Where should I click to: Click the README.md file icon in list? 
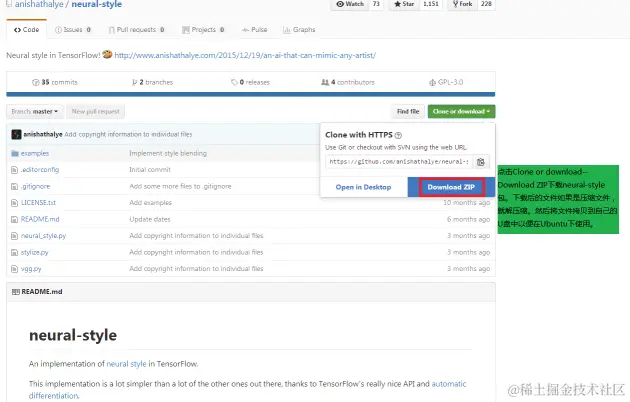click(14, 219)
